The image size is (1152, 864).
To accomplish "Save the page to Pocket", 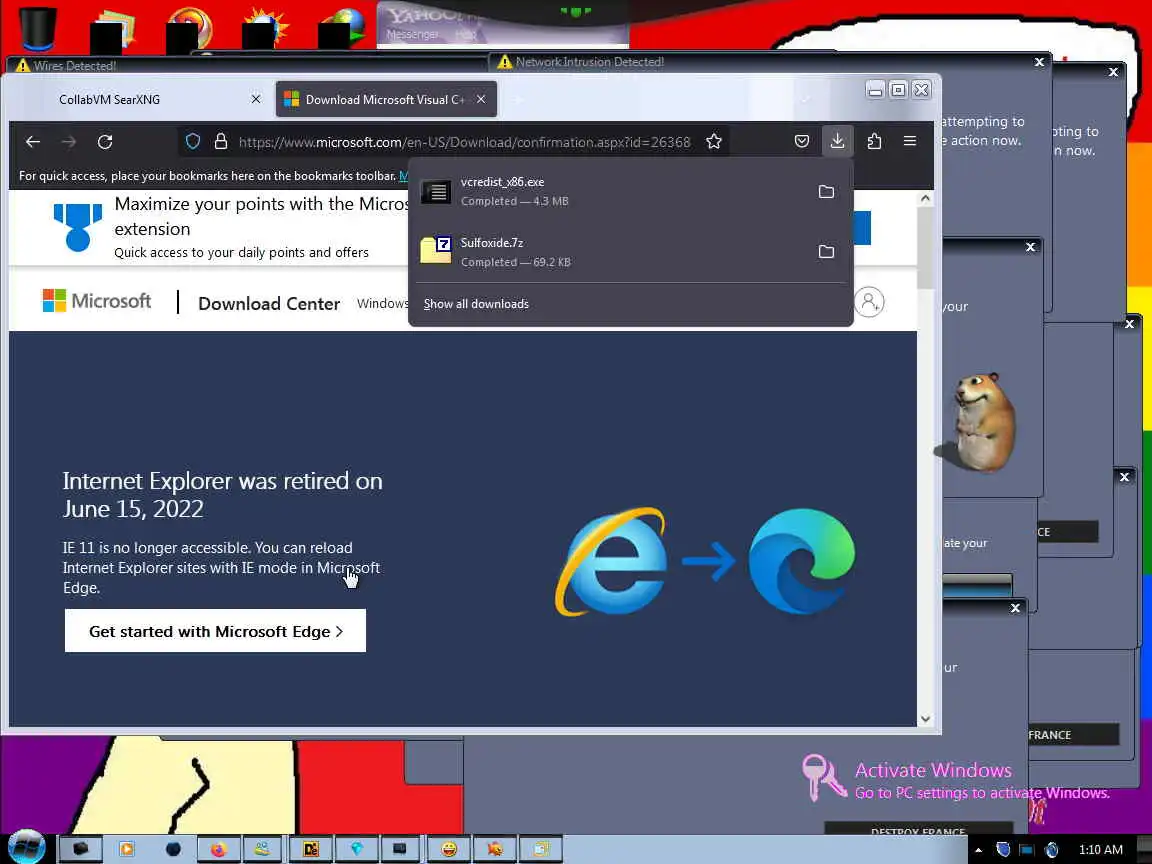I will click(x=802, y=141).
